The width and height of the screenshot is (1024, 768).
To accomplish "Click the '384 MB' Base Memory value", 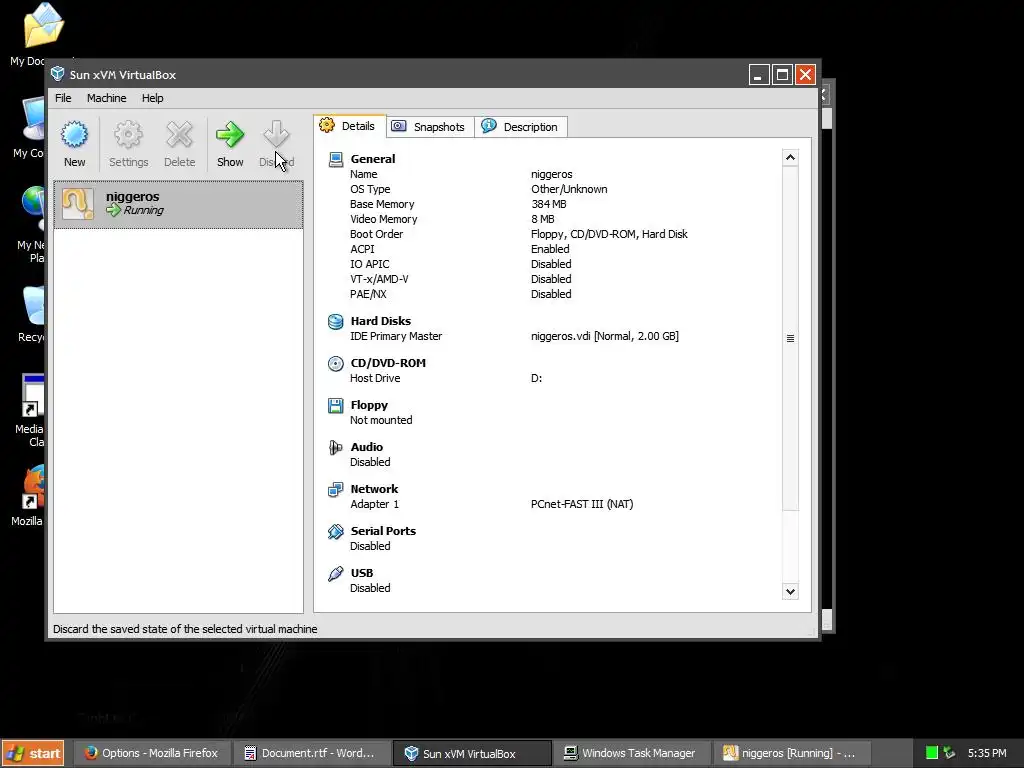I will click(x=549, y=204).
